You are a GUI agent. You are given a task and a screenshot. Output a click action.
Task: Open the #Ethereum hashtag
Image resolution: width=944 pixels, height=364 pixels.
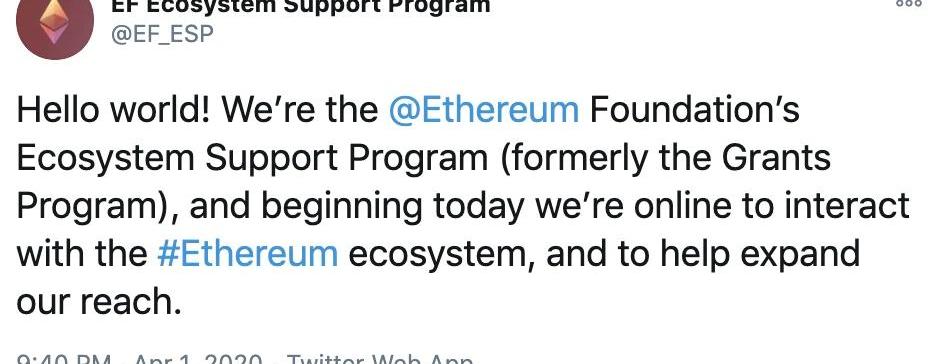pyautogui.click(x=247, y=253)
